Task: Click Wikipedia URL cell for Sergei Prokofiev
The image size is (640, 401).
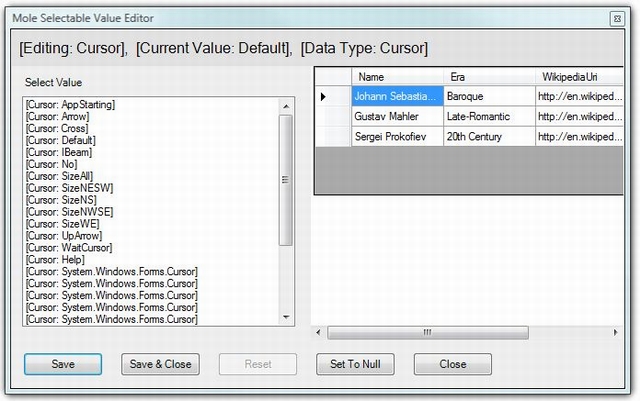Action: 580,136
